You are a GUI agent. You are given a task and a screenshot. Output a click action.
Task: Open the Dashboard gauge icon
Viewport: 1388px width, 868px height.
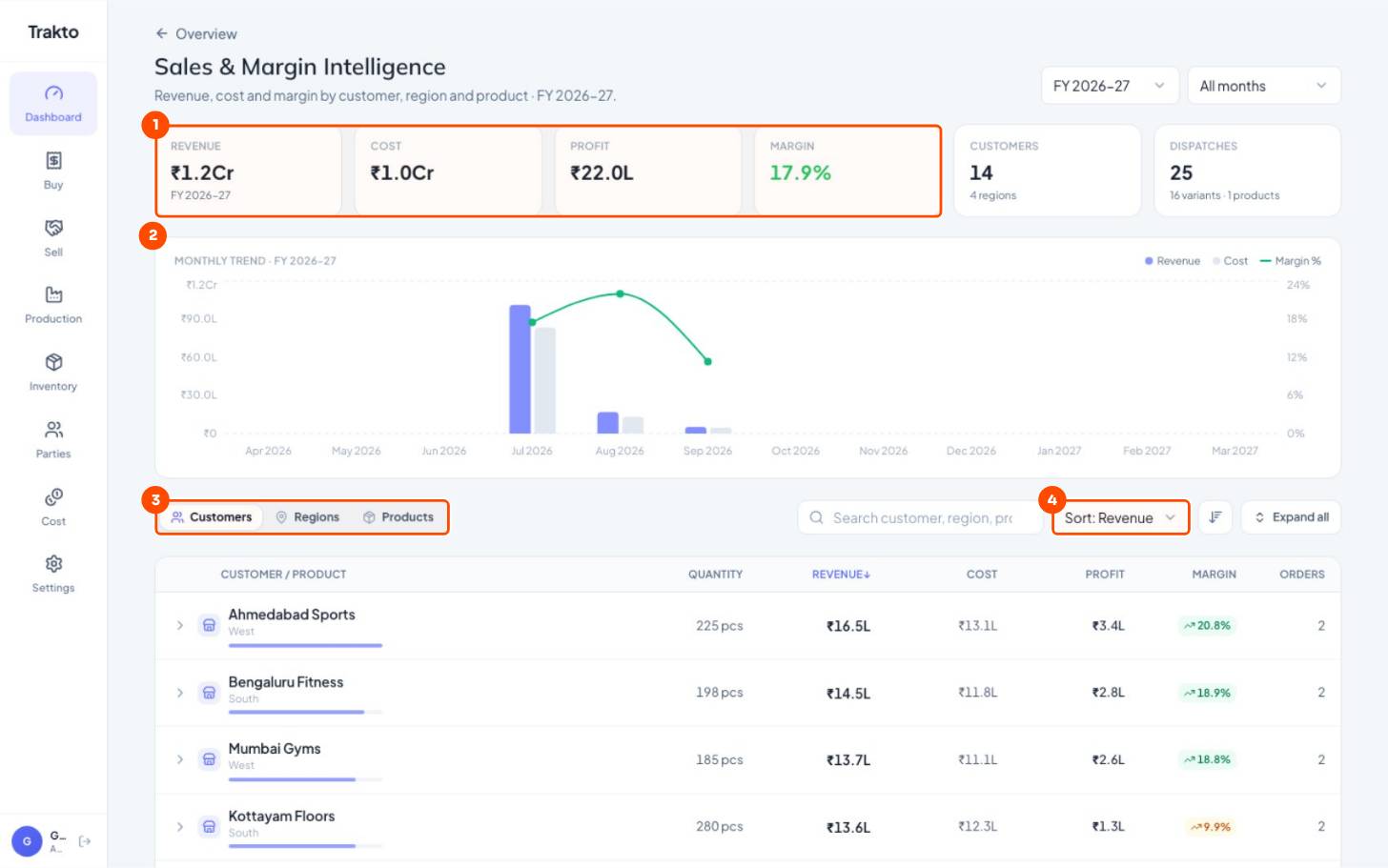(x=53, y=93)
